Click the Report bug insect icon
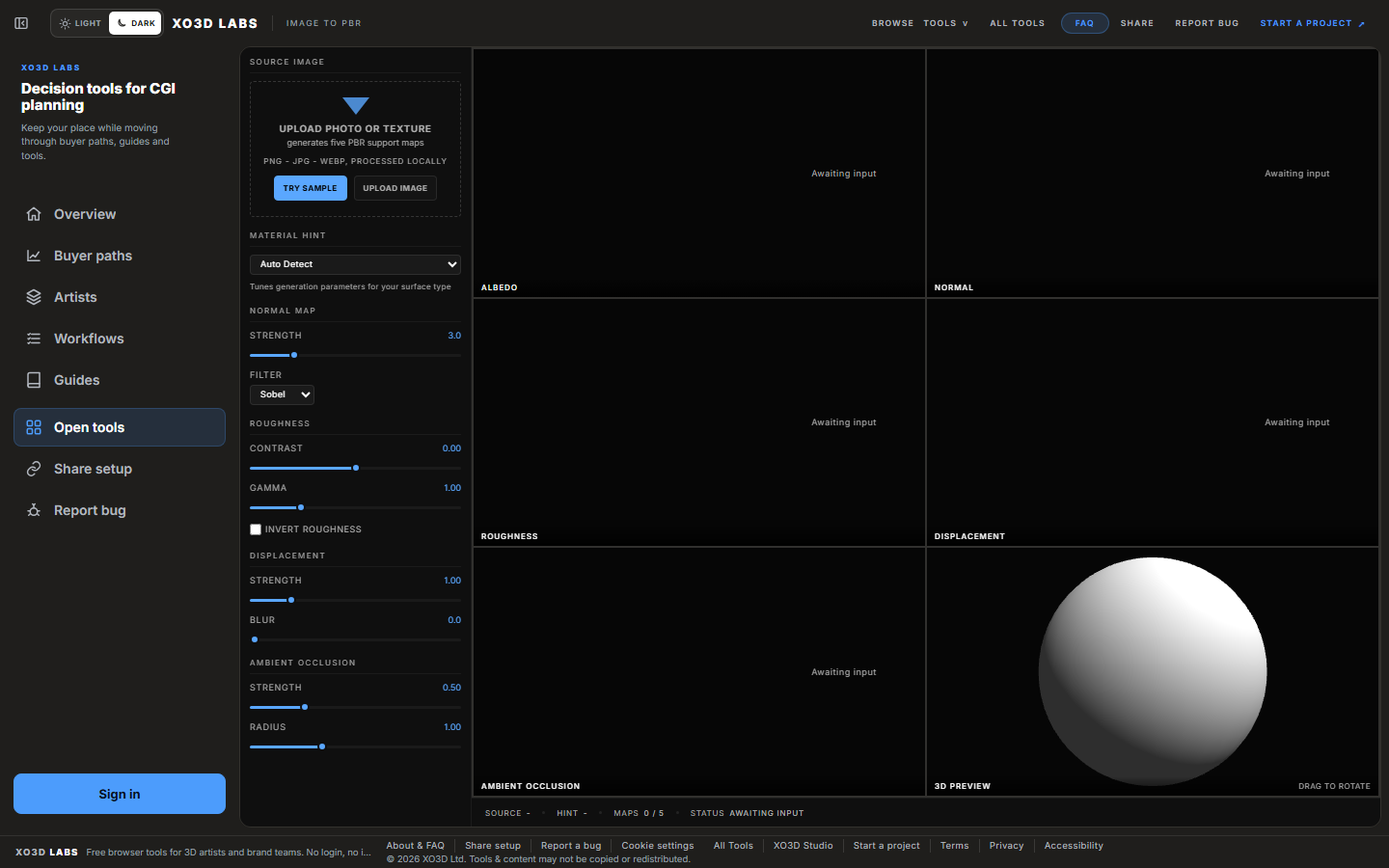 34,510
